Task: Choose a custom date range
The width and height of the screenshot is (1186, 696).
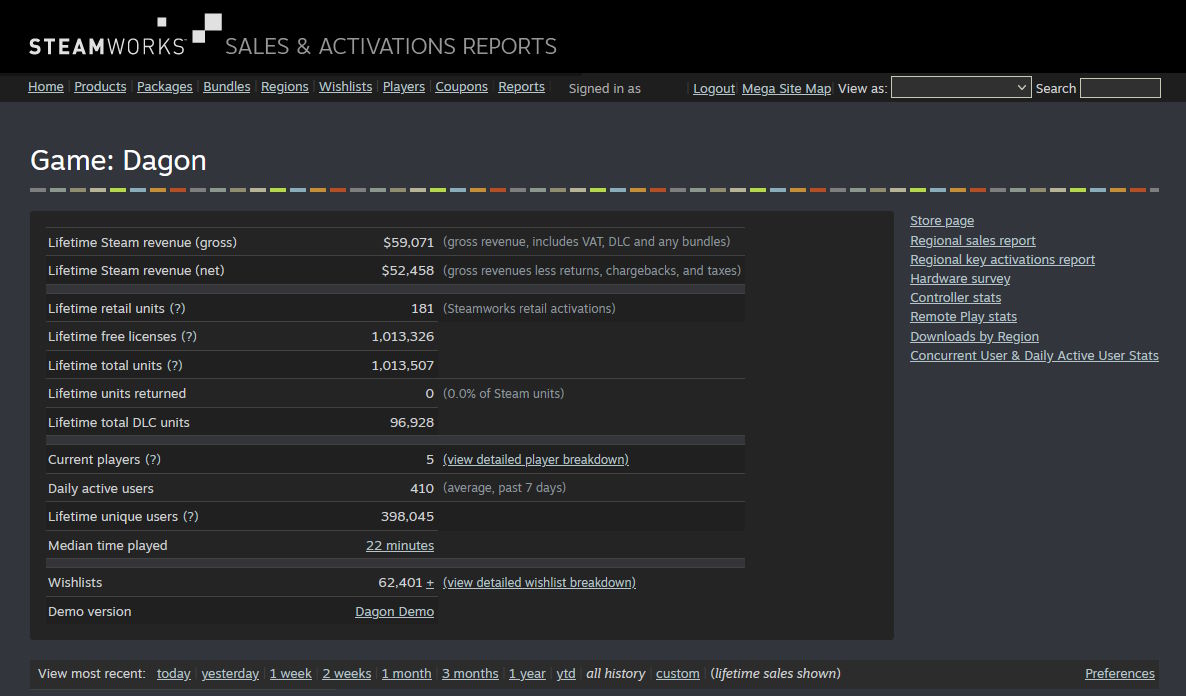Action: click(677, 673)
